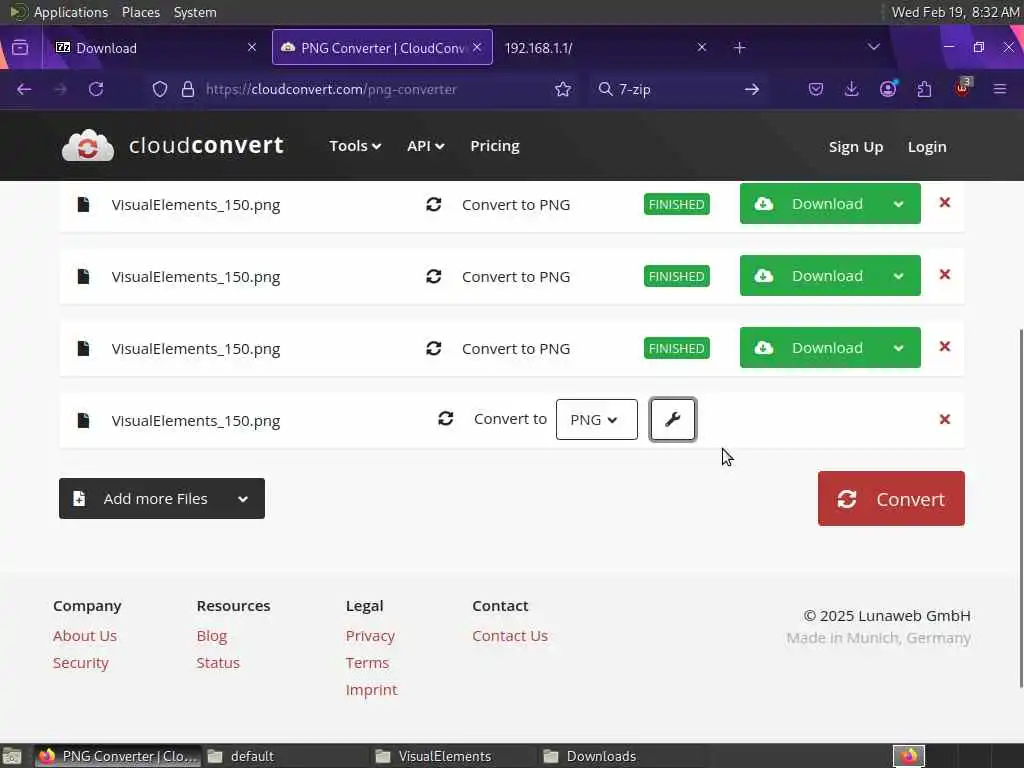
Task: Open the Firefox downloads panel
Action: tap(851, 89)
